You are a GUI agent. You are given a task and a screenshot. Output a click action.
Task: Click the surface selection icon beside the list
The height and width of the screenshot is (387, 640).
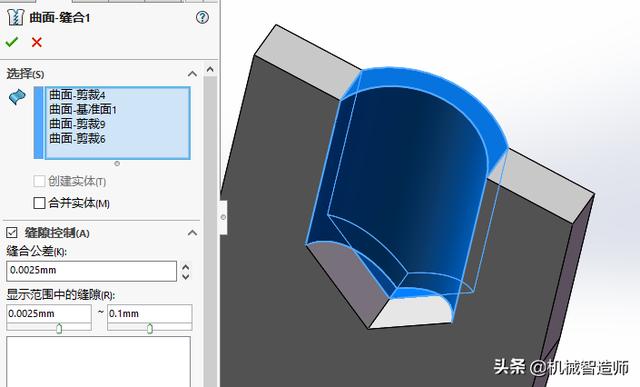[17, 97]
